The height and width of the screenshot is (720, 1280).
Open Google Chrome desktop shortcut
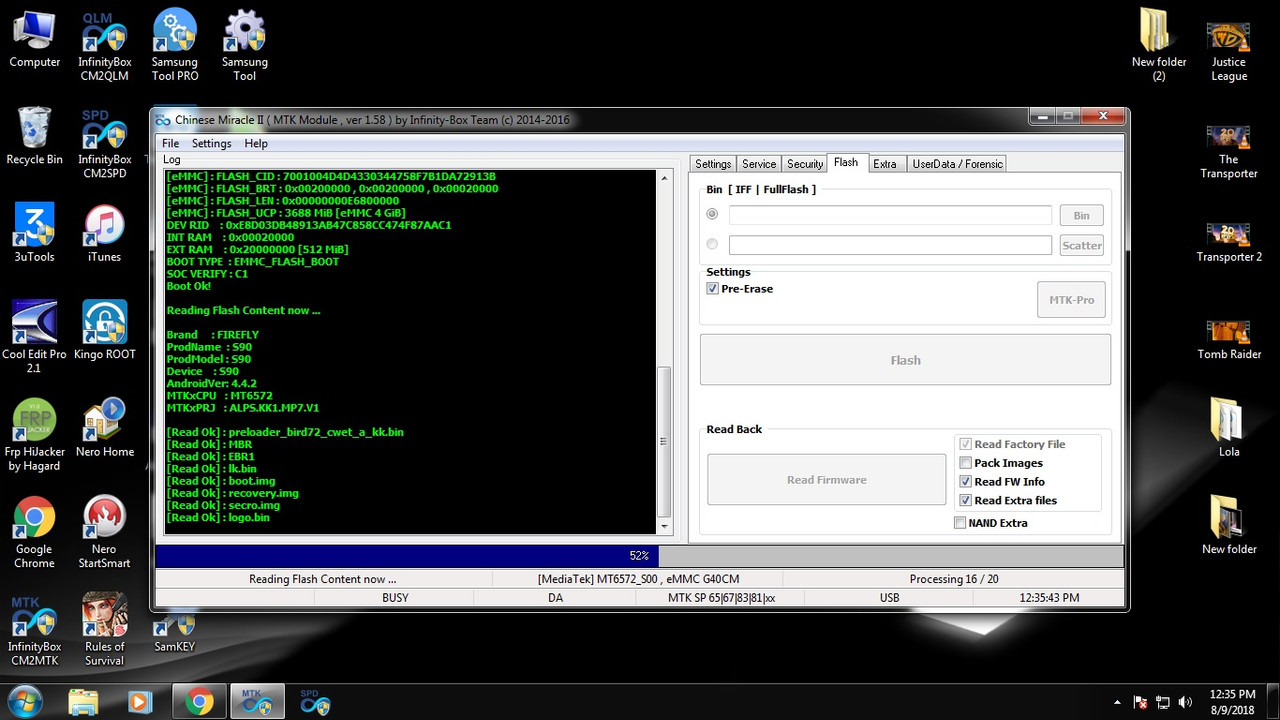click(x=34, y=532)
